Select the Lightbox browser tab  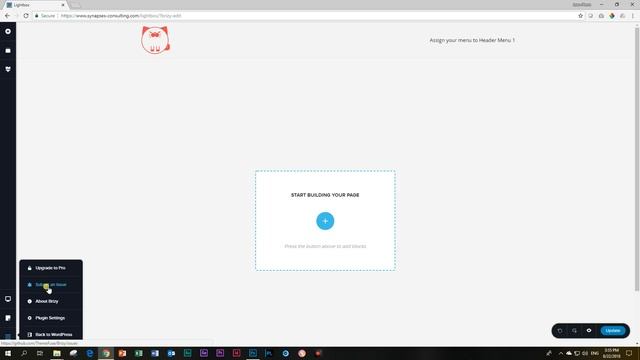click(x=35, y=5)
